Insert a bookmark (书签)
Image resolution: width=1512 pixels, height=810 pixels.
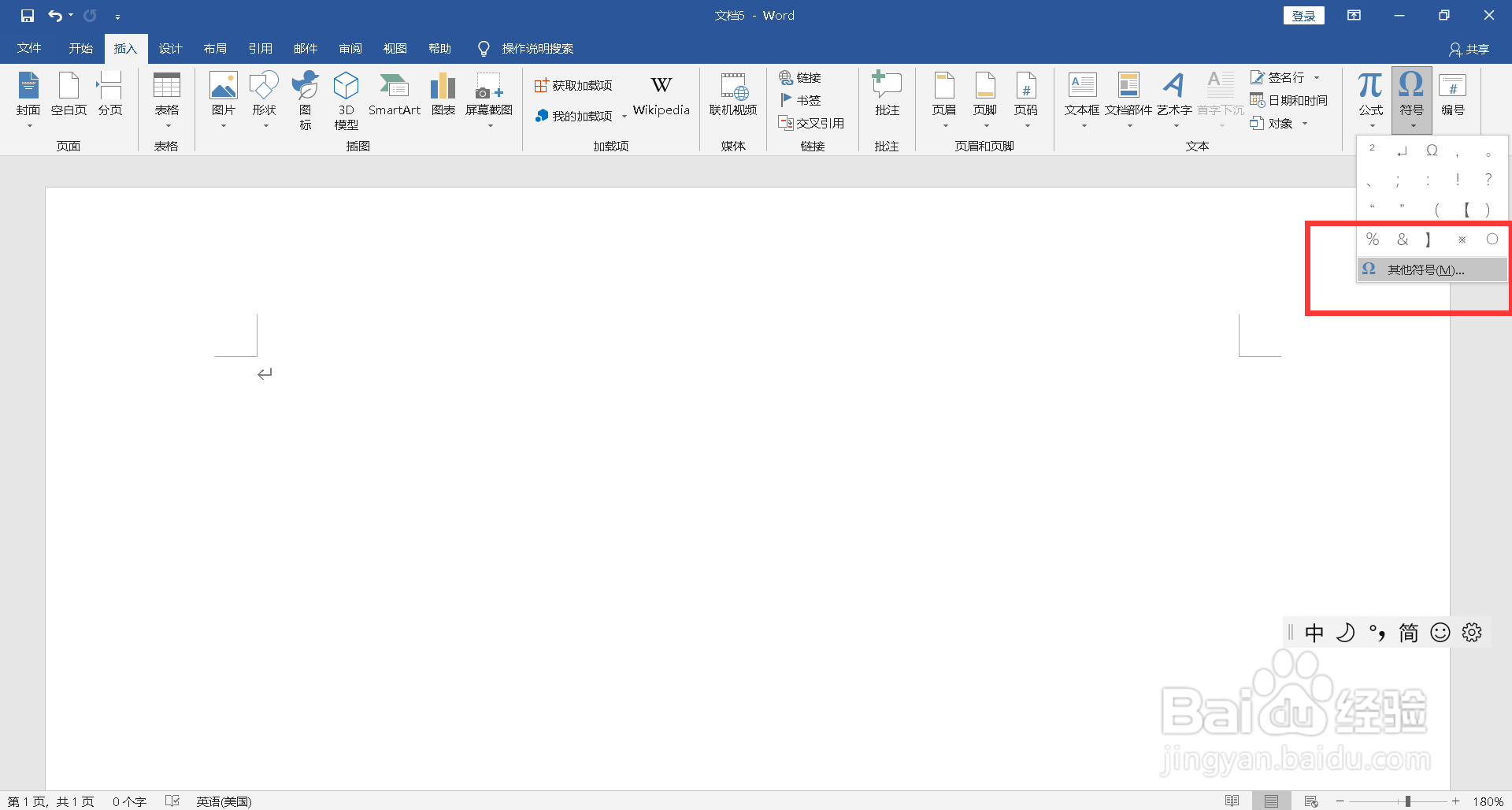pos(800,100)
